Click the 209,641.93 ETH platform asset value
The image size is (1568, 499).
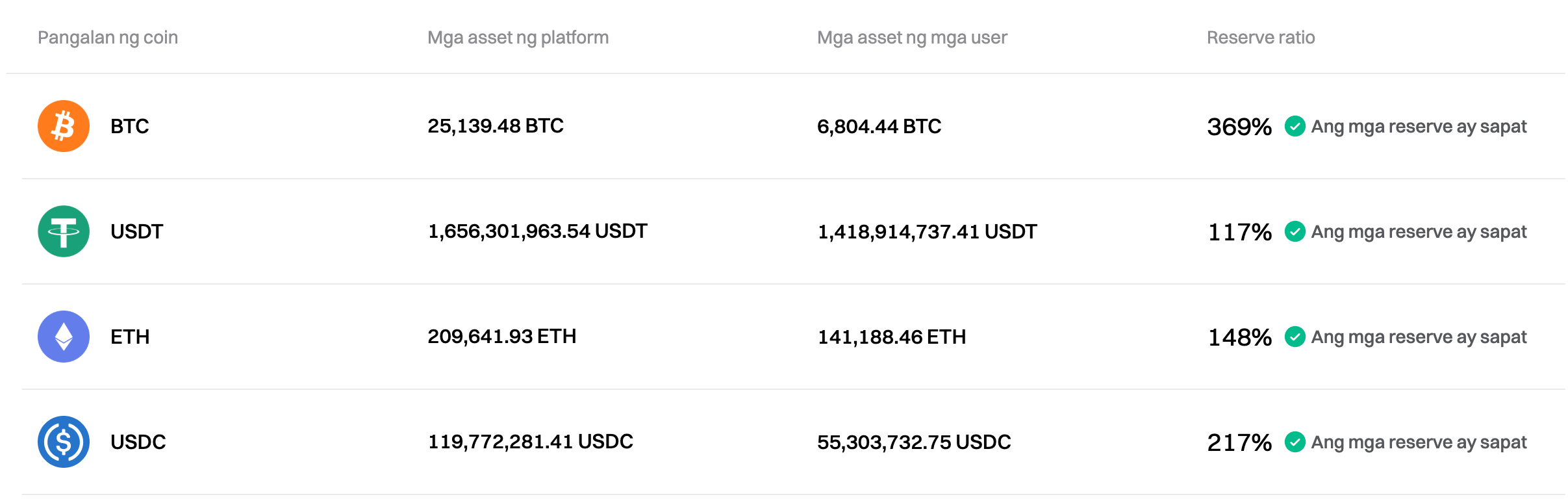pyautogui.click(x=501, y=337)
